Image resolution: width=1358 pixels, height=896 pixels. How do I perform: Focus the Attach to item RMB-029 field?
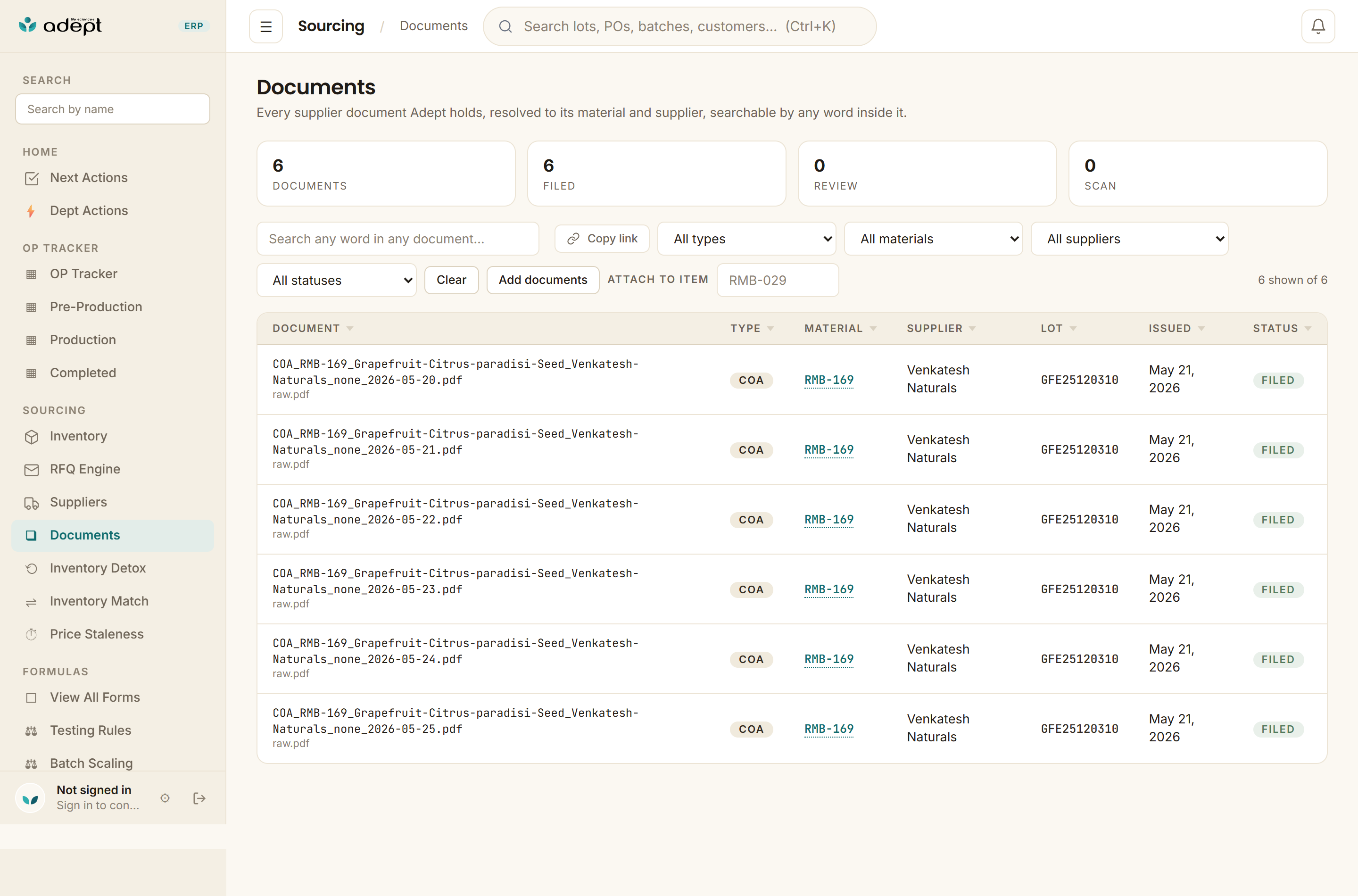(778, 280)
